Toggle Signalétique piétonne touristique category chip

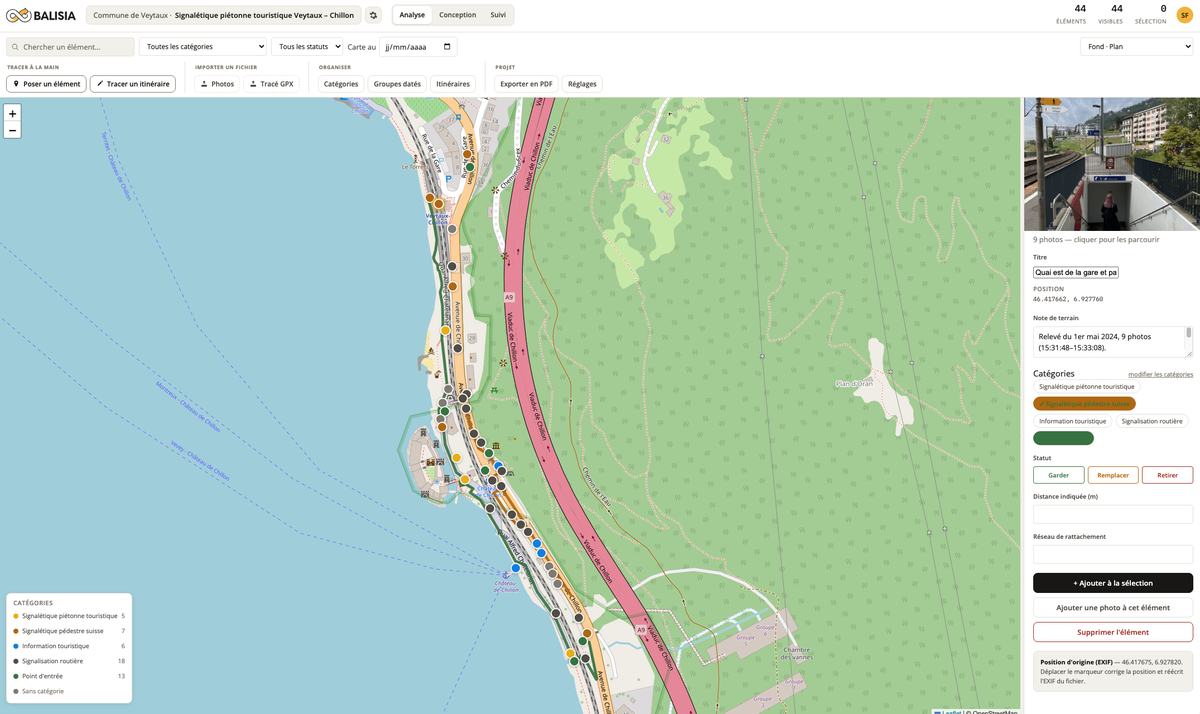(x=1087, y=386)
